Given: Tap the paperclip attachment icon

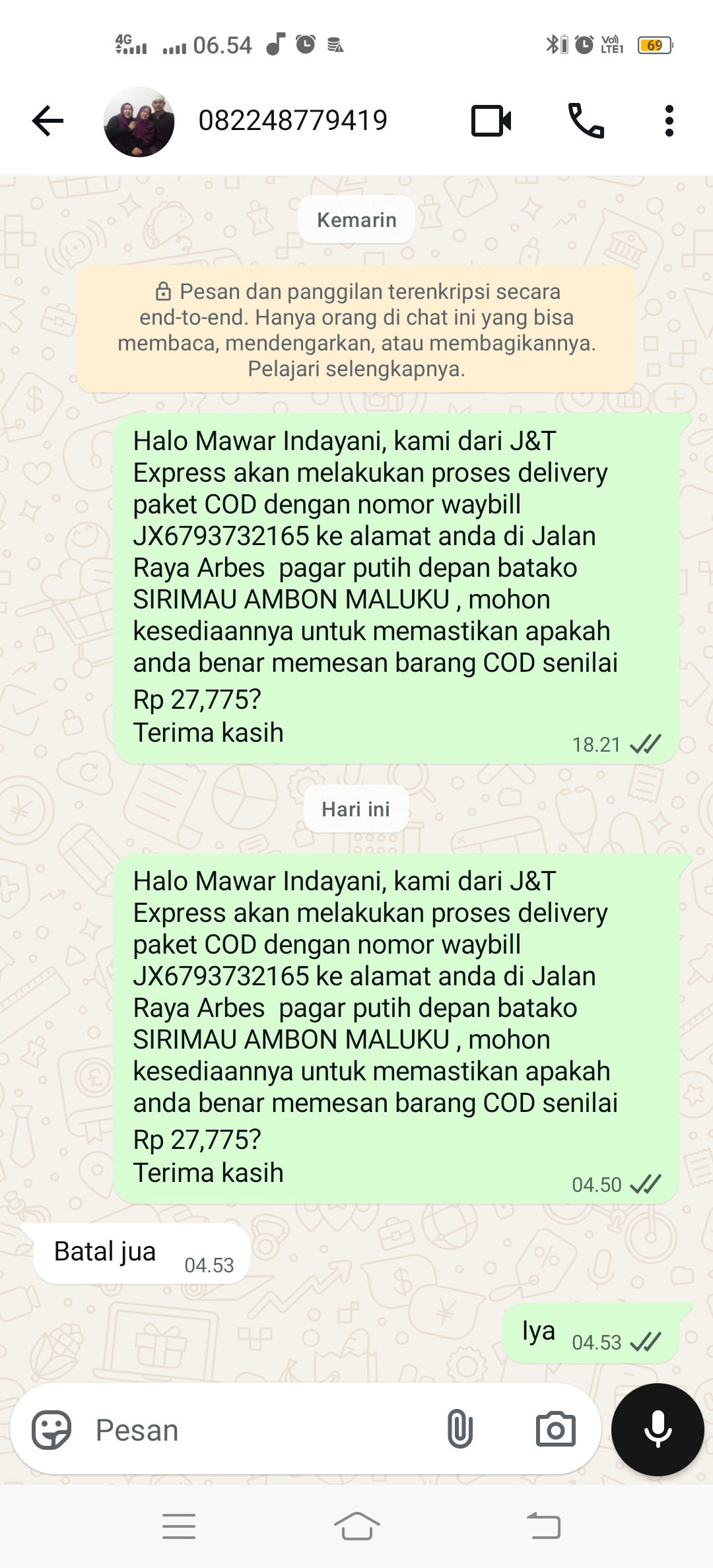Looking at the screenshot, I should pyautogui.click(x=459, y=1429).
